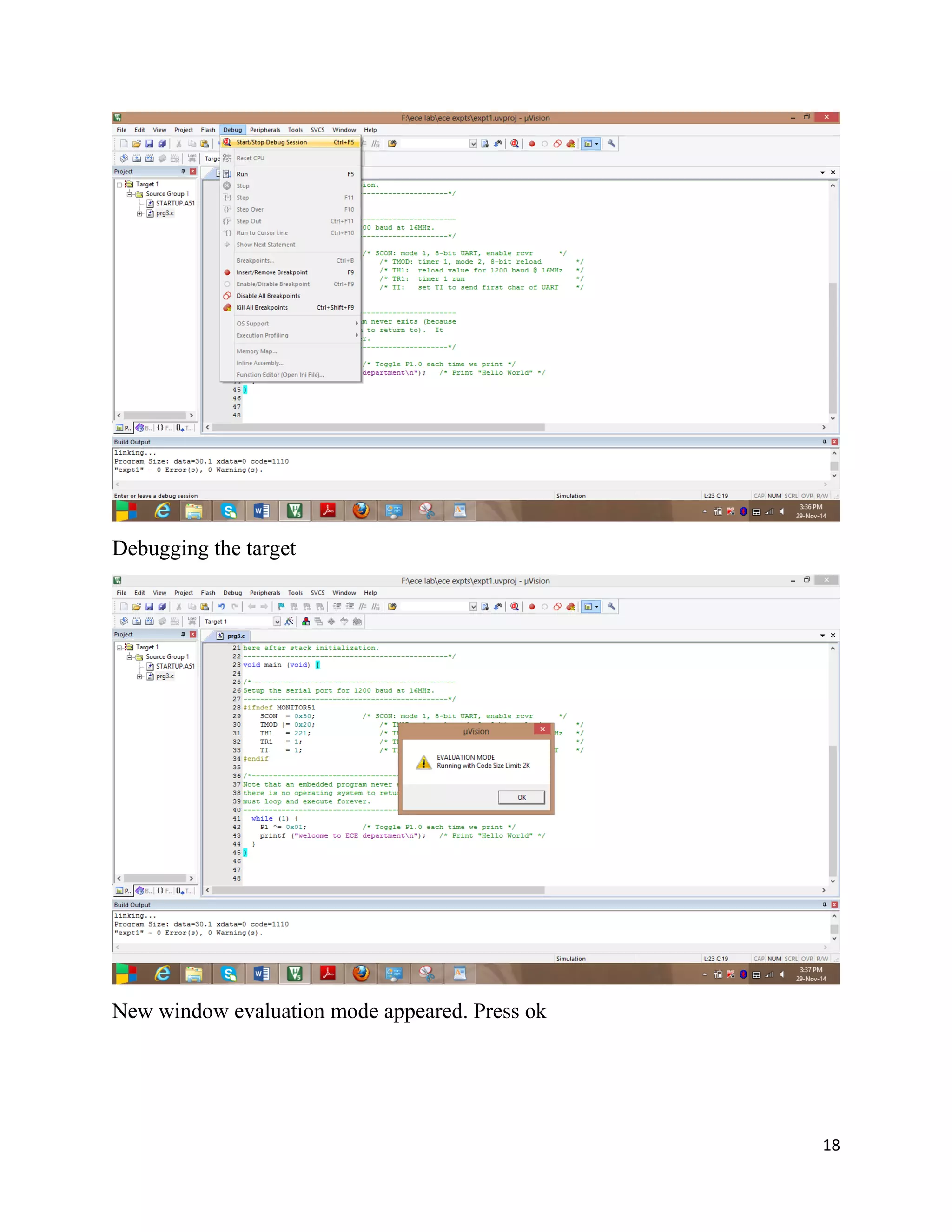Open the Peripherals menu in the upper screenshot
Screen dimensions: 952x1232
tap(264, 130)
